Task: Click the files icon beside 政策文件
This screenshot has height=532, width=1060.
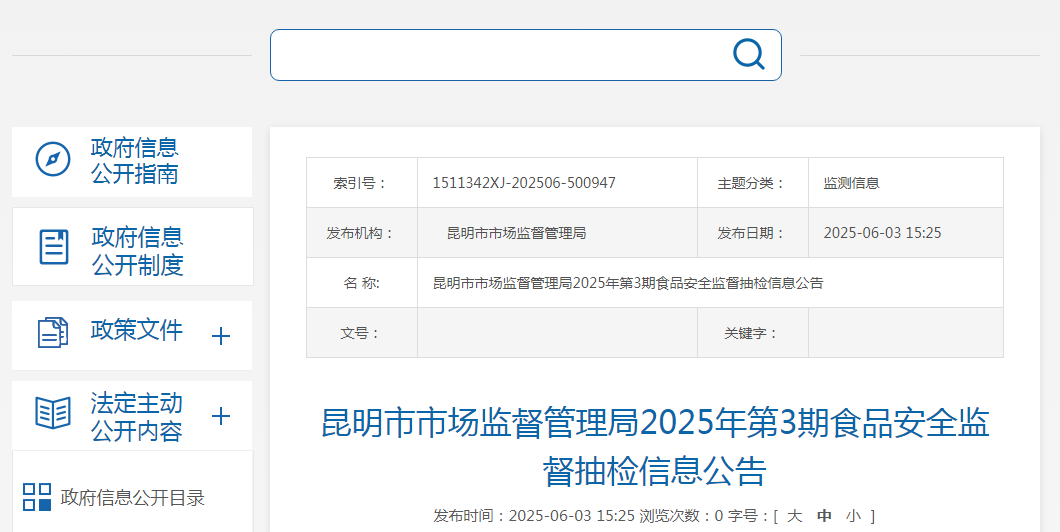Action: [x=53, y=332]
